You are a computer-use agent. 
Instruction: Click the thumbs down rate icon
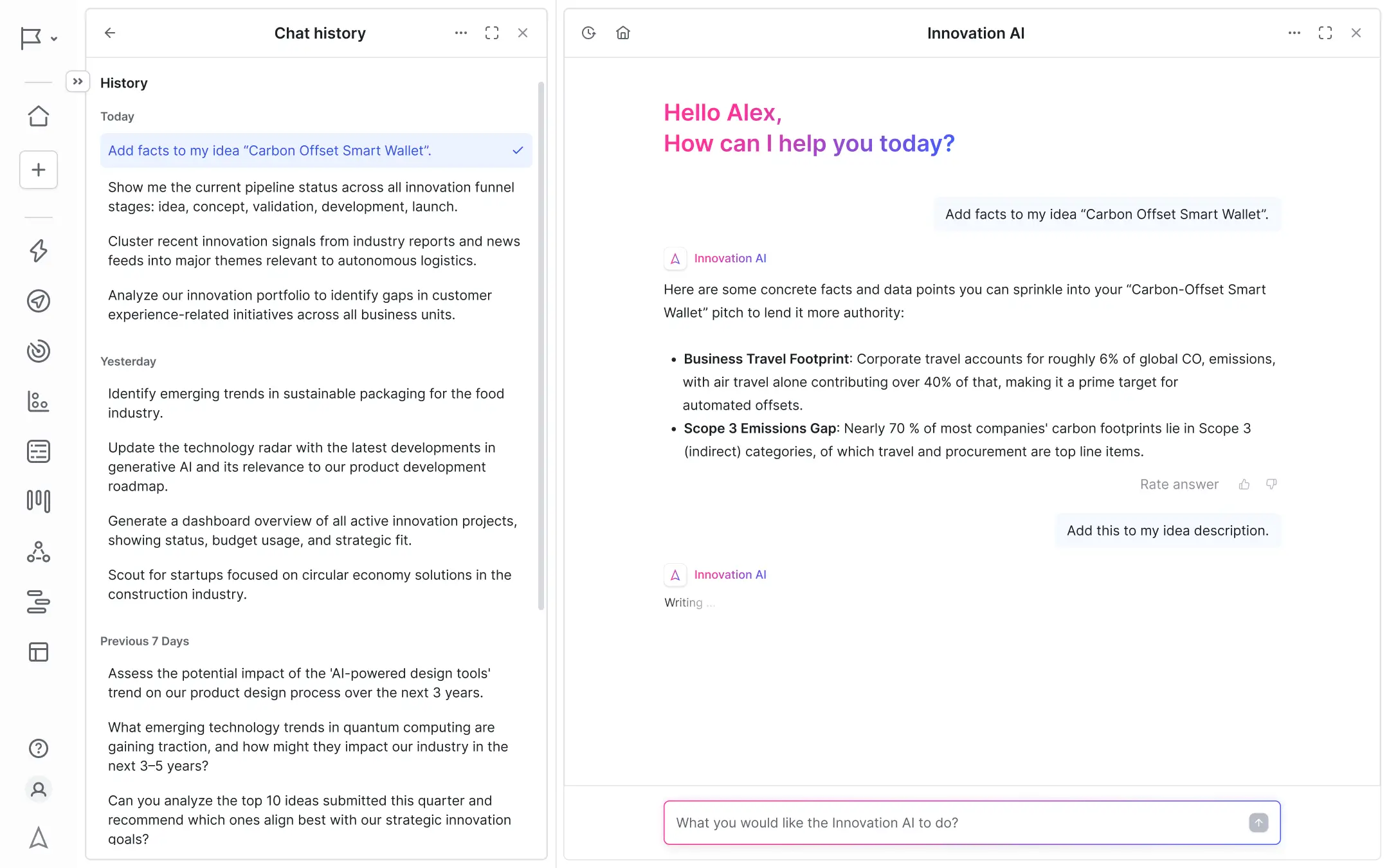(x=1271, y=484)
